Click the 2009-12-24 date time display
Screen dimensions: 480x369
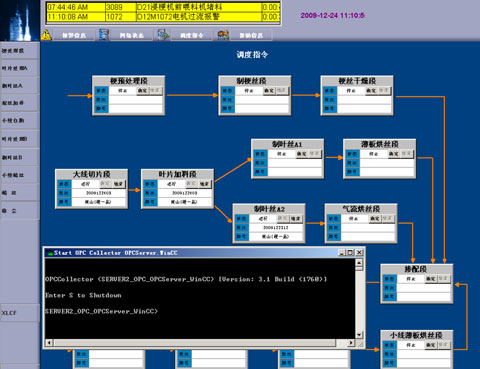(332, 15)
